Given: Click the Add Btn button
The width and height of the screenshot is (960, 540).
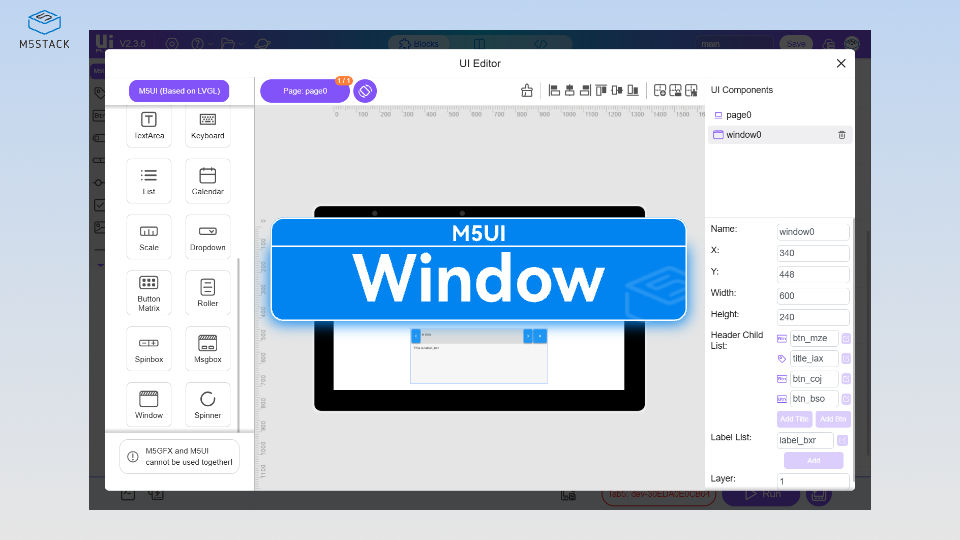Looking at the screenshot, I should click(x=833, y=419).
